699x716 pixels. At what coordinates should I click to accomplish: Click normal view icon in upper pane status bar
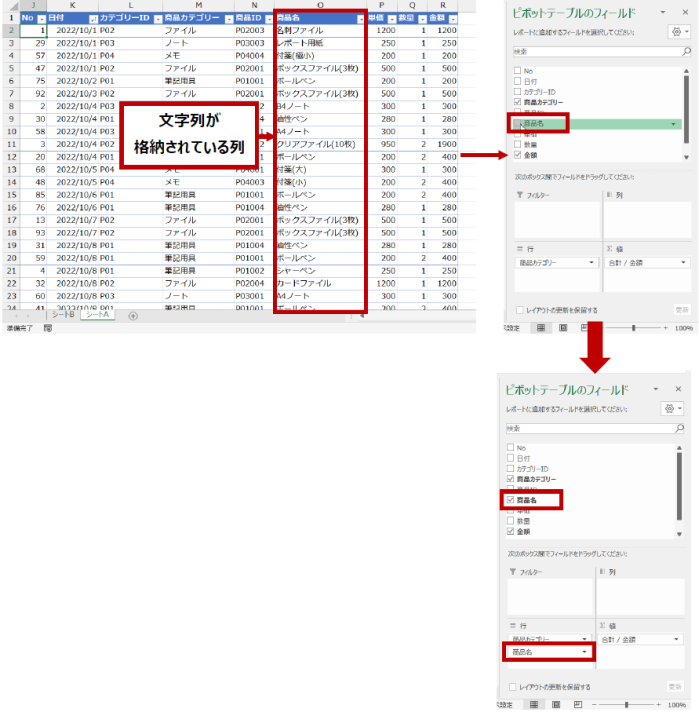point(541,327)
